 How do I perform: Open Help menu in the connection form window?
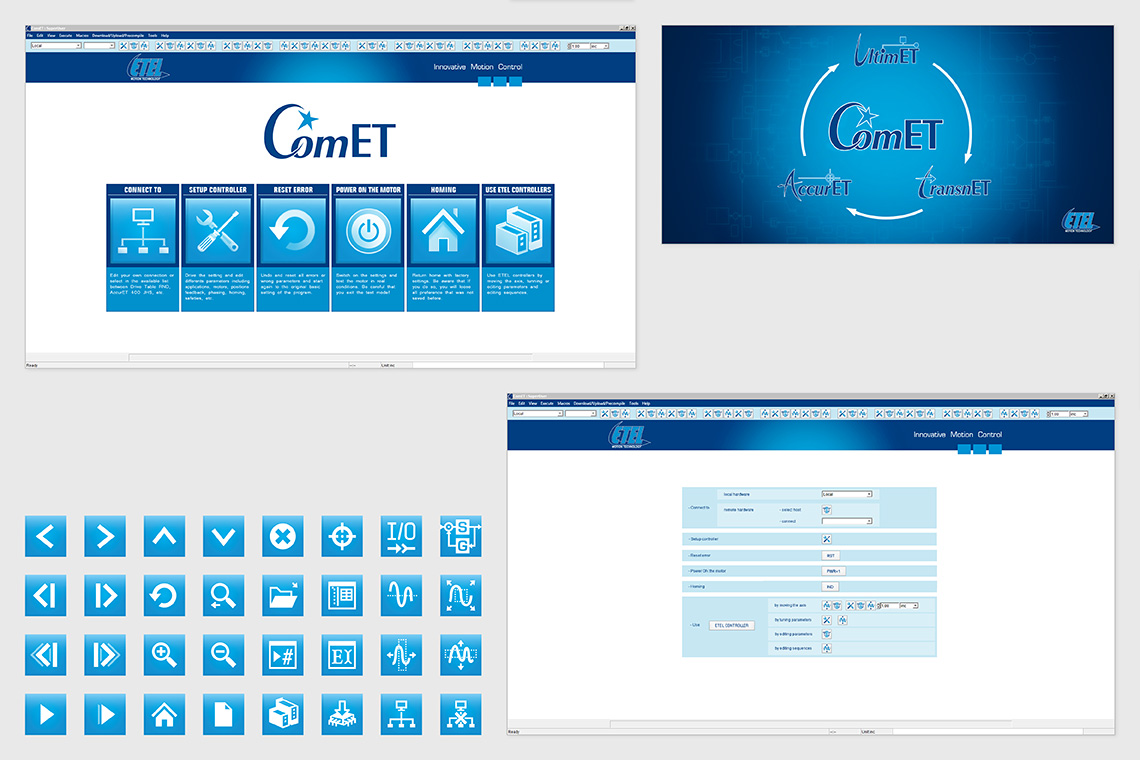(646, 403)
